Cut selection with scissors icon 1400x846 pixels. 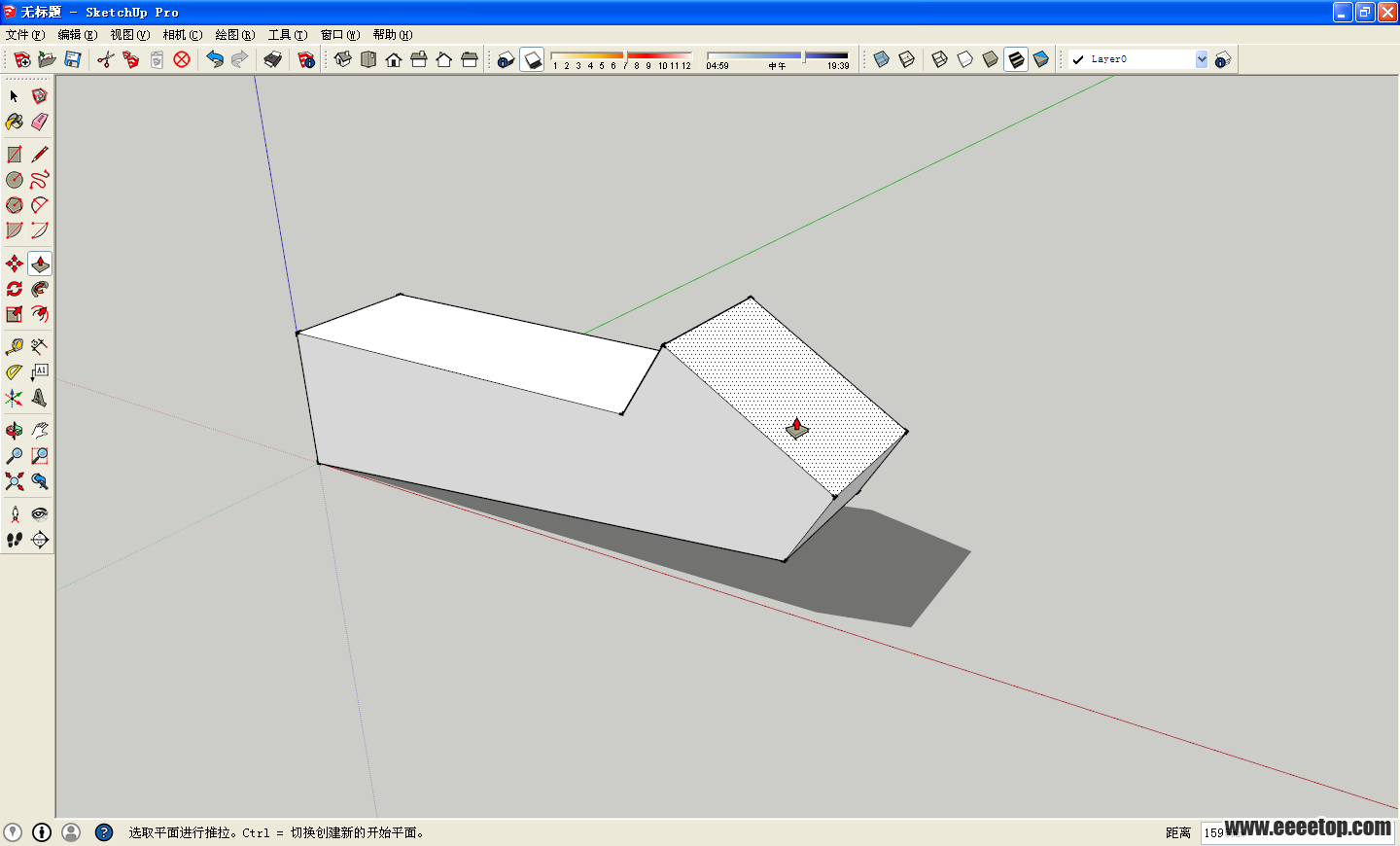pos(106,59)
